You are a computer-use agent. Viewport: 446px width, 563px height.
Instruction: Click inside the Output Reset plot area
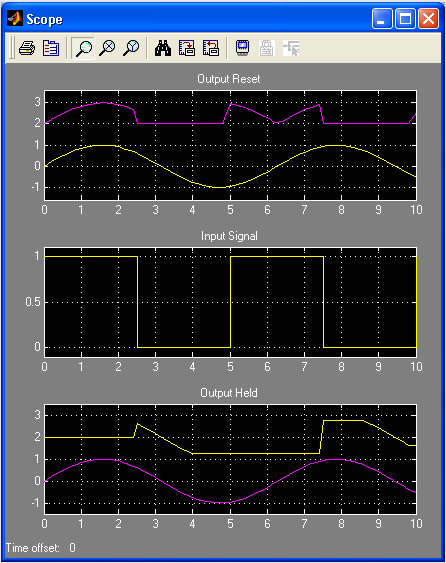(230, 145)
